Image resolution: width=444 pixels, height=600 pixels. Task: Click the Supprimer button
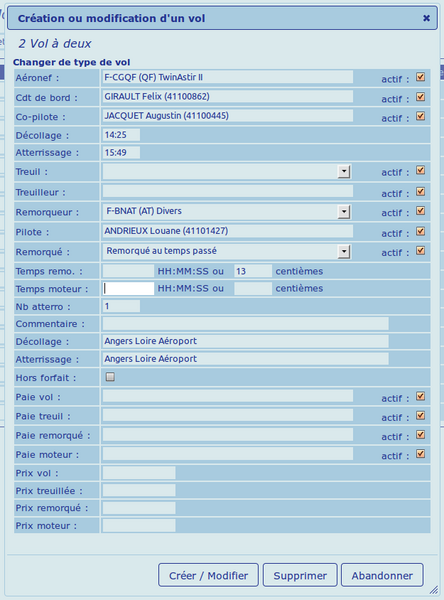tap(300, 575)
